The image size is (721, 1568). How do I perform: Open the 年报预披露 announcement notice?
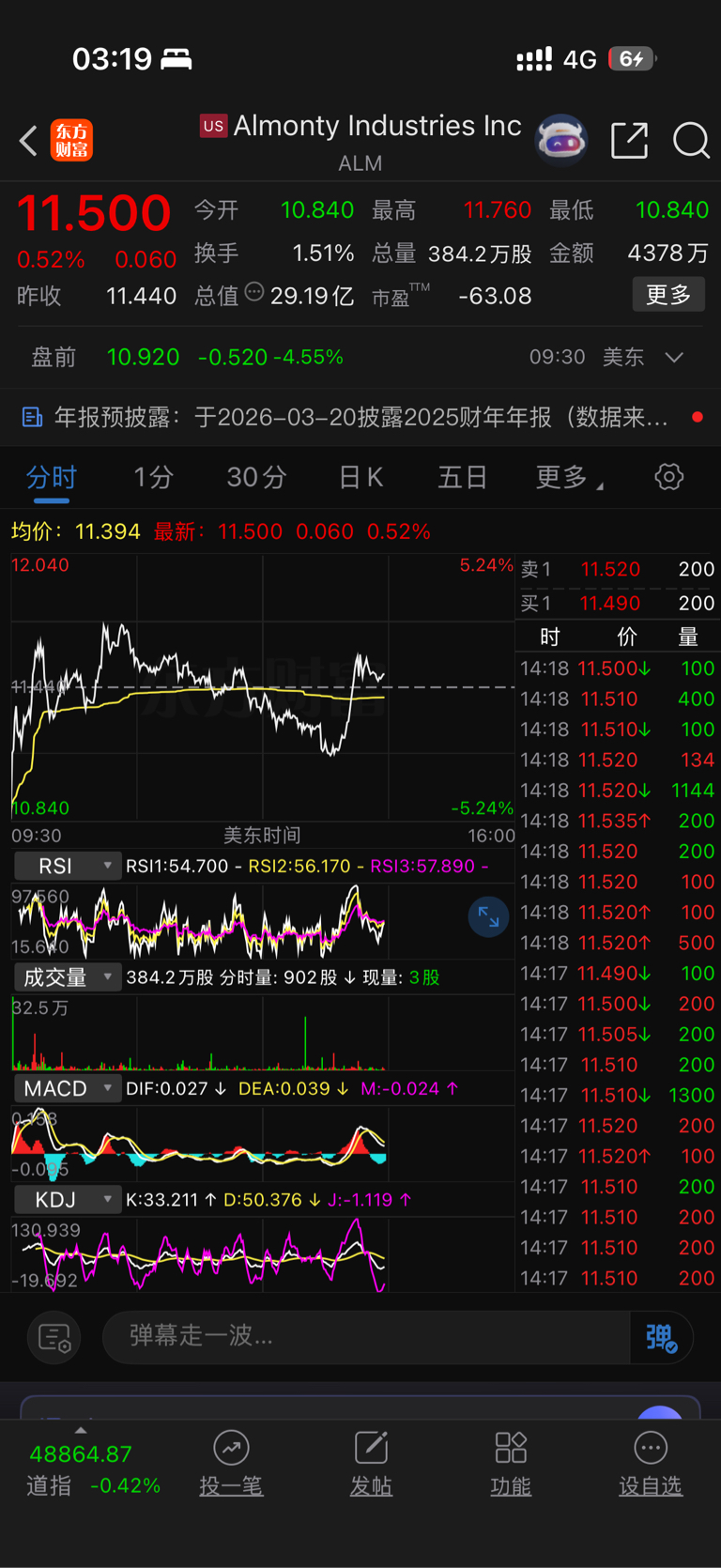[360, 417]
